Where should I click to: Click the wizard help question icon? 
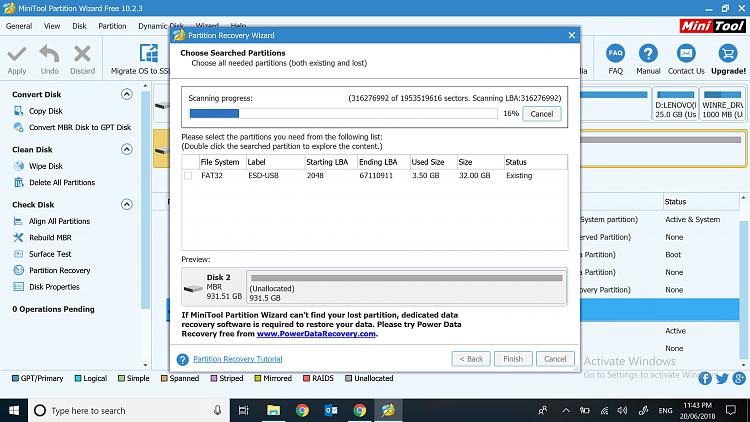tap(183, 359)
